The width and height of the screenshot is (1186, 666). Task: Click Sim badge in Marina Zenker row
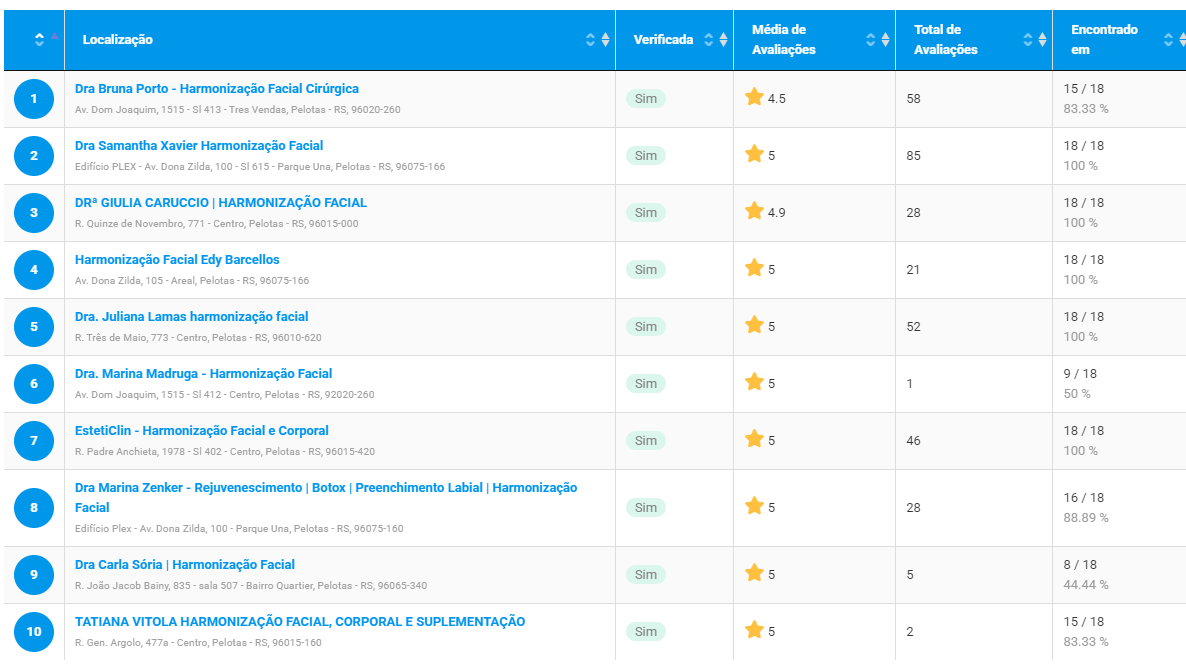coord(646,508)
